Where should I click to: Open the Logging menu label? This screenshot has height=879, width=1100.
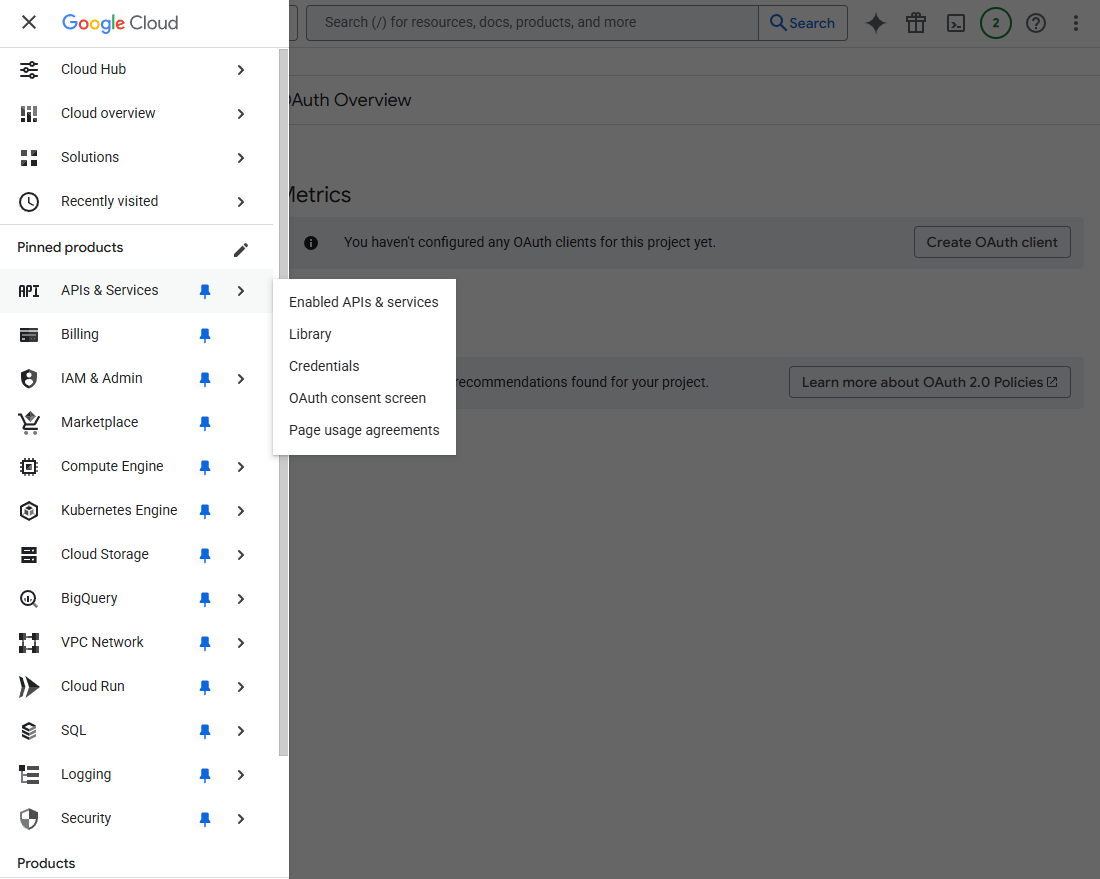86,774
